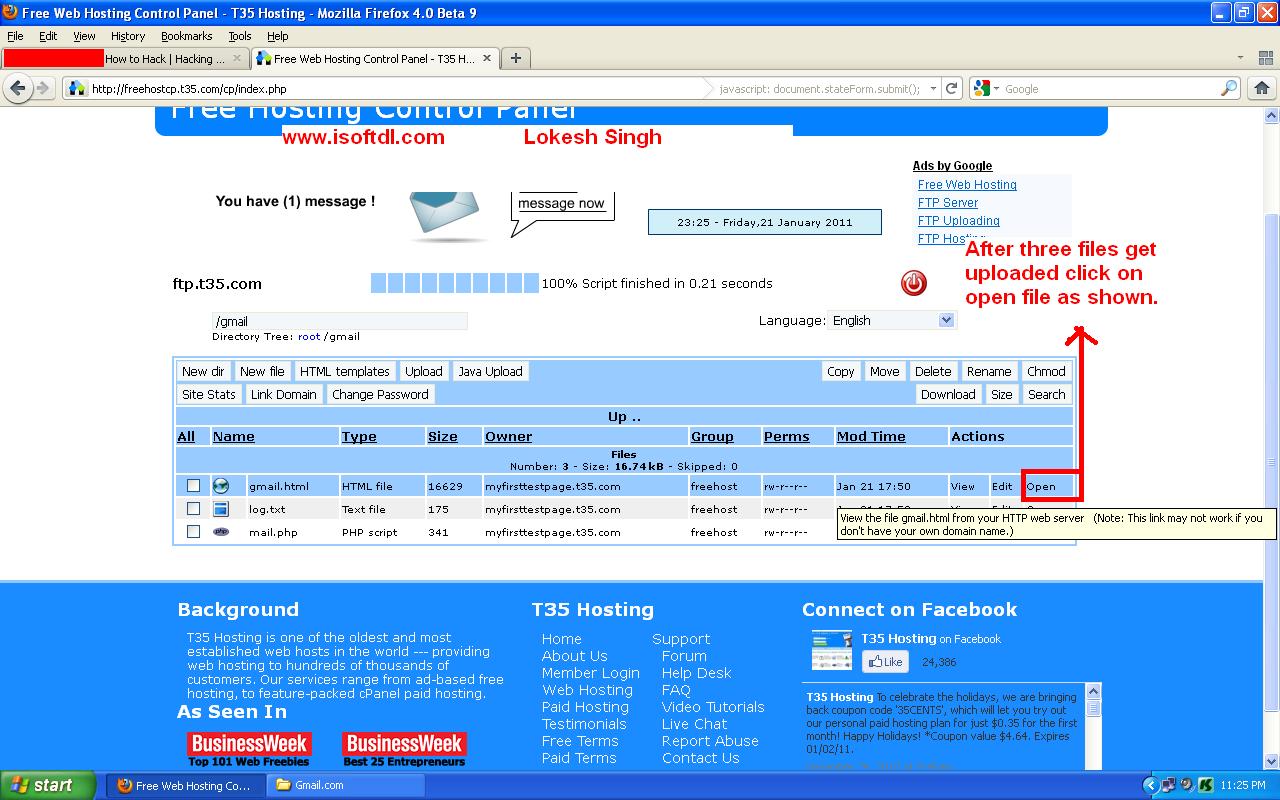This screenshot has height=800, width=1280.
Task: Click the T35 Hosting Facebook thumbnail
Action: click(831, 650)
